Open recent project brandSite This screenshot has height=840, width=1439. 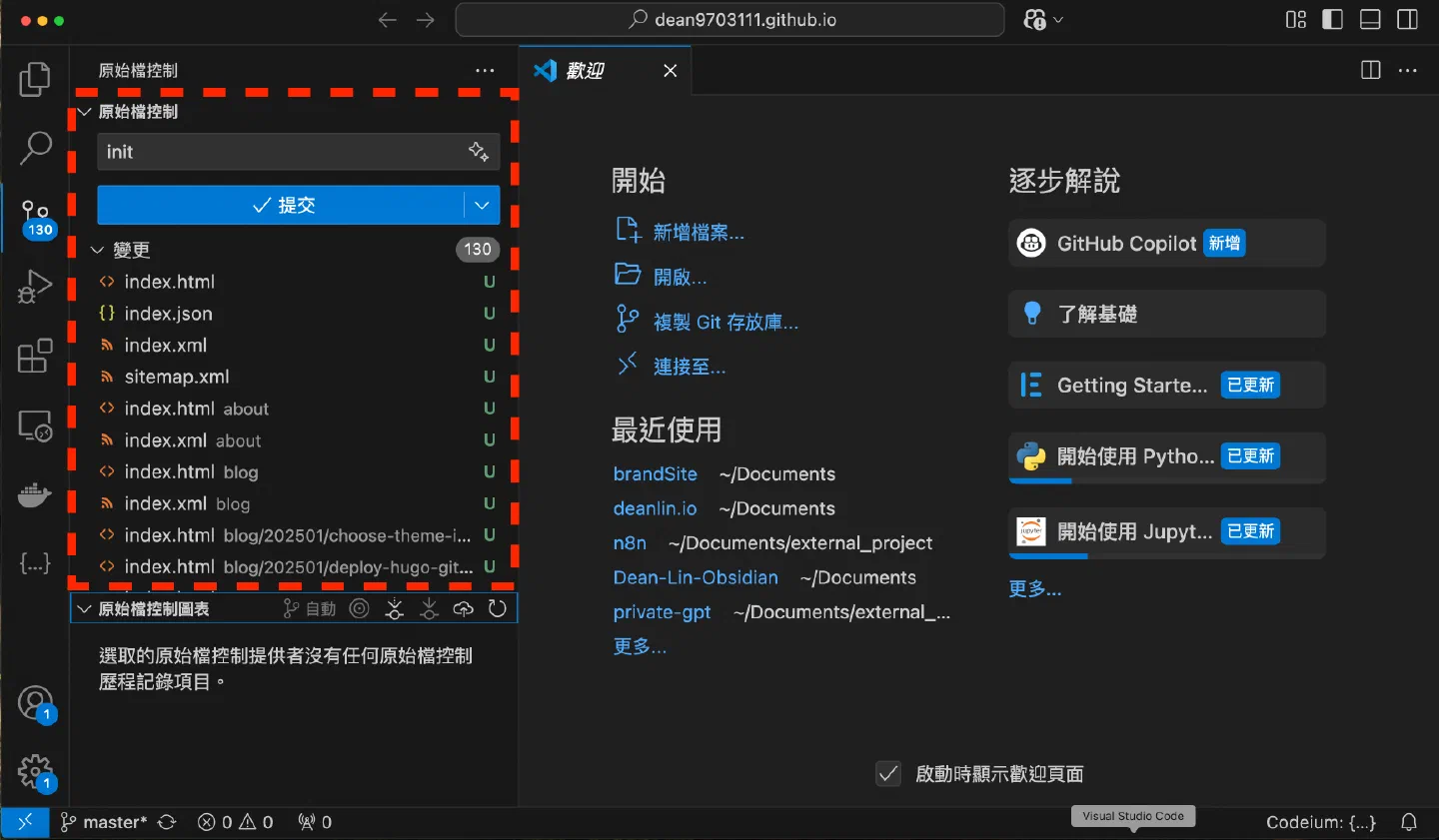click(x=656, y=473)
